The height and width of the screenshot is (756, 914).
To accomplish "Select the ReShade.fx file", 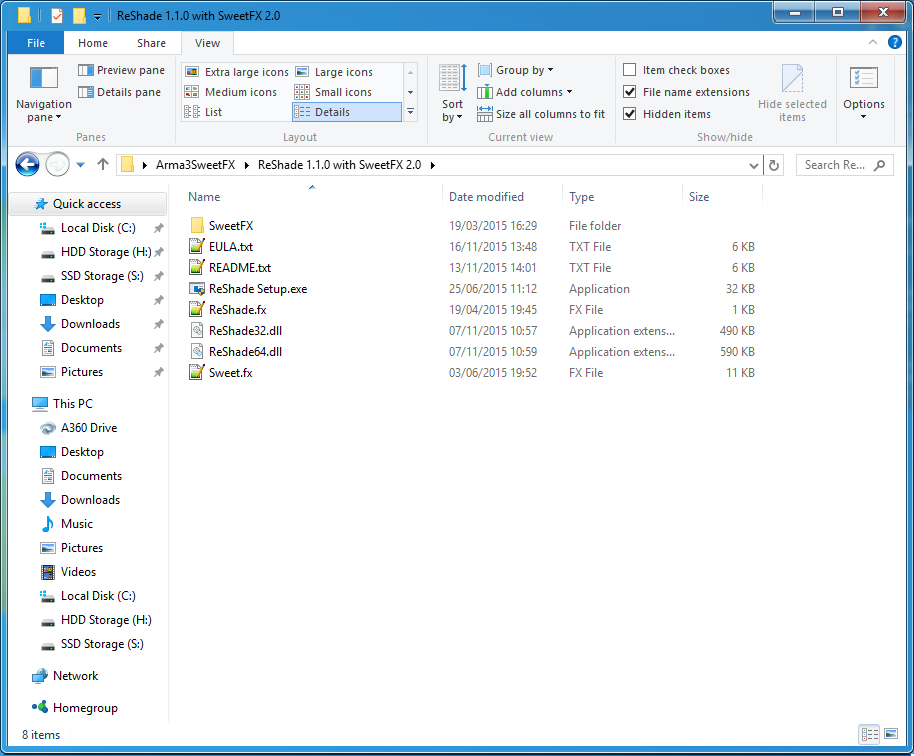I will tap(237, 310).
